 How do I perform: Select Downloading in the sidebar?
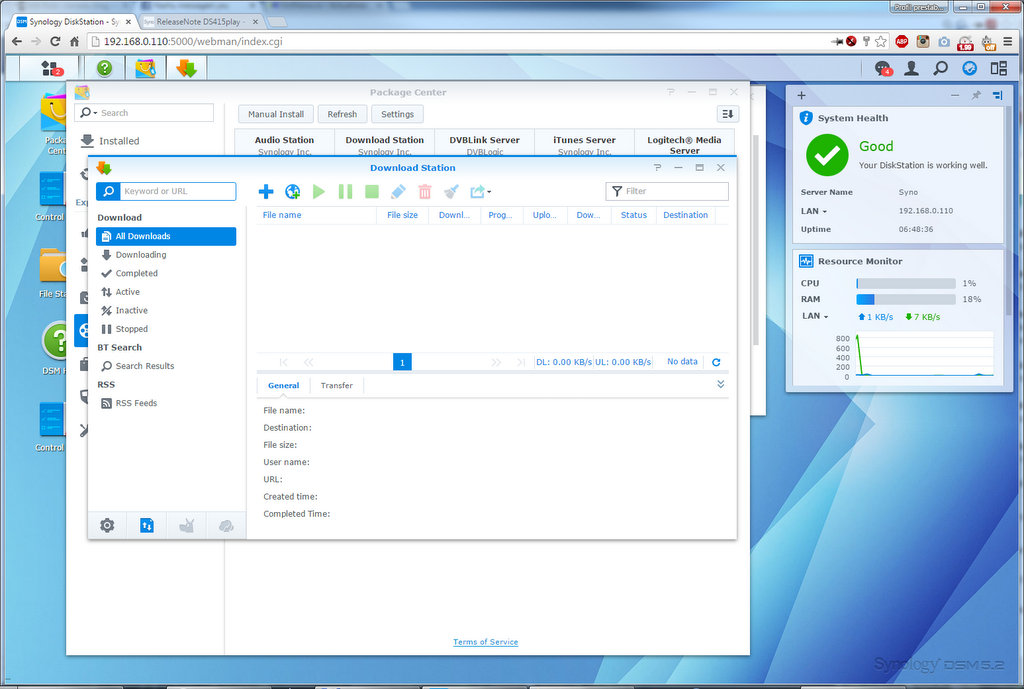pyautogui.click(x=166, y=255)
